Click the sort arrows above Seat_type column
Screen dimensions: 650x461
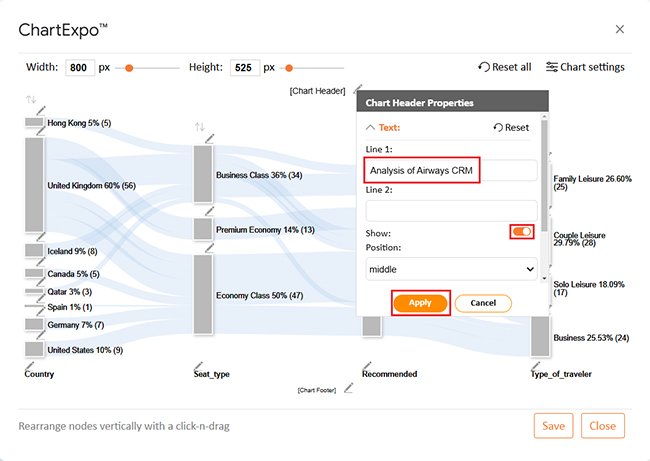tap(199, 127)
